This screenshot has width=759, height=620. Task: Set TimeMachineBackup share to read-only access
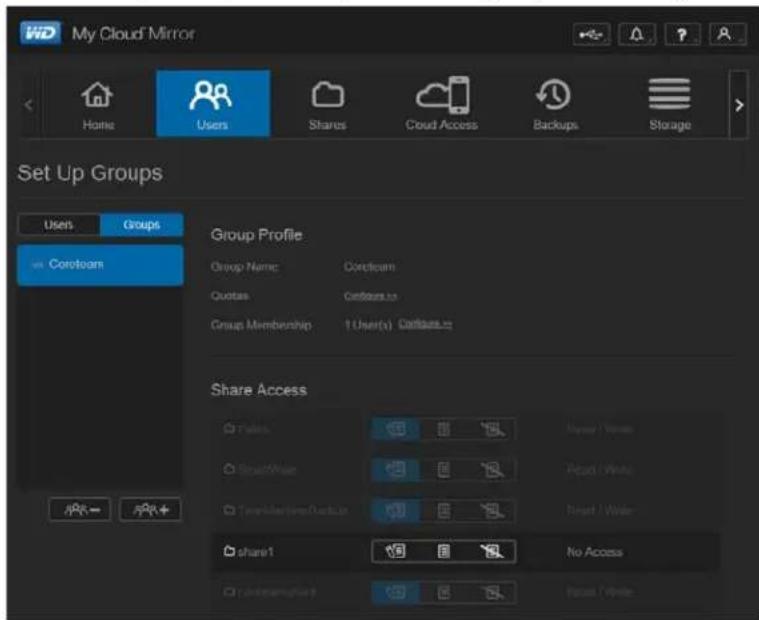443,510
